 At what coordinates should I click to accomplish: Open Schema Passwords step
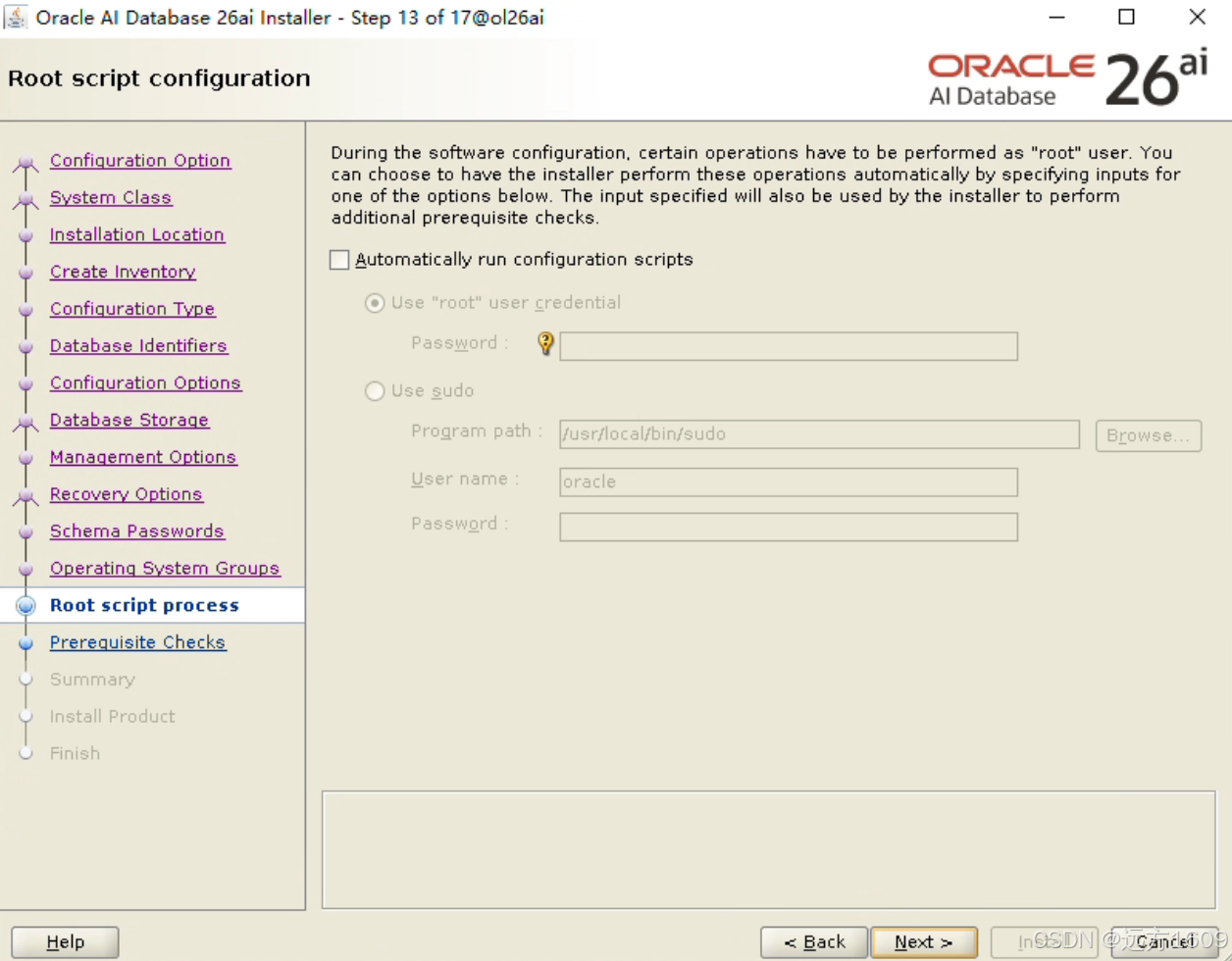tap(137, 531)
